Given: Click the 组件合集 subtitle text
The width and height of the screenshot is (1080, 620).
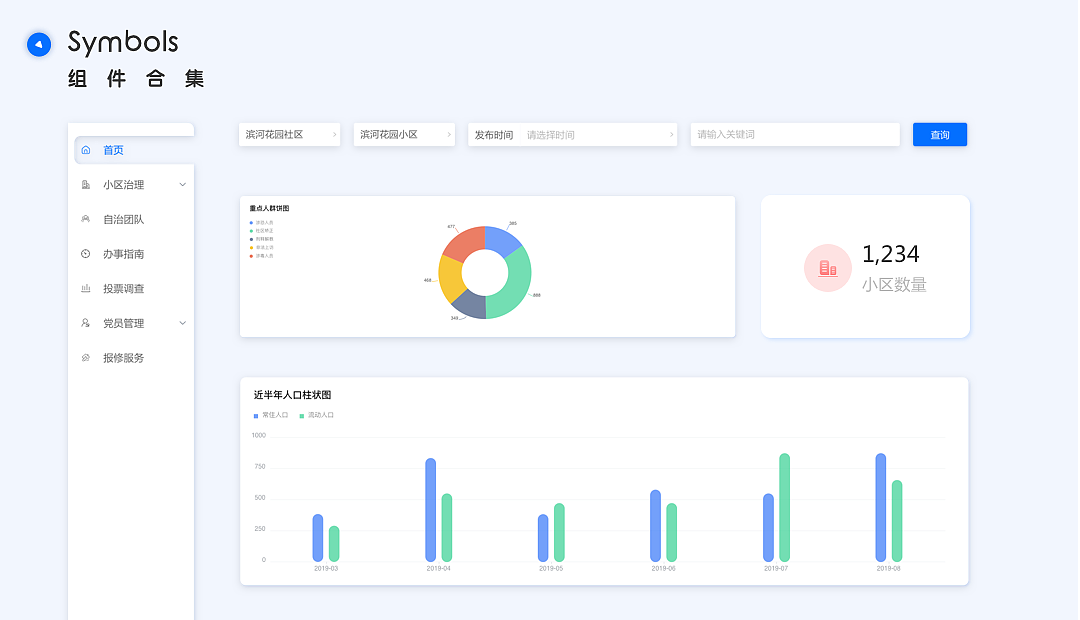Looking at the screenshot, I should pos(136,79).
